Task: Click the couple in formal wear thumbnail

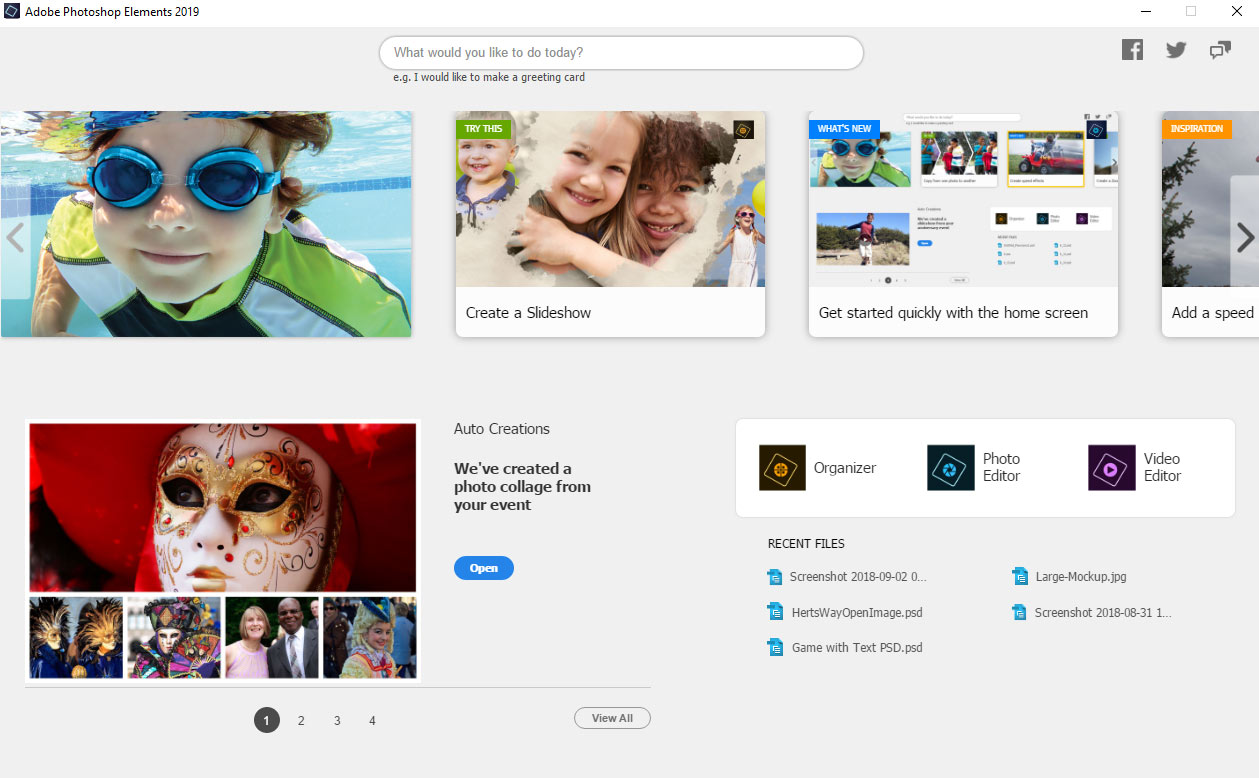Action: tap(272, 638)
